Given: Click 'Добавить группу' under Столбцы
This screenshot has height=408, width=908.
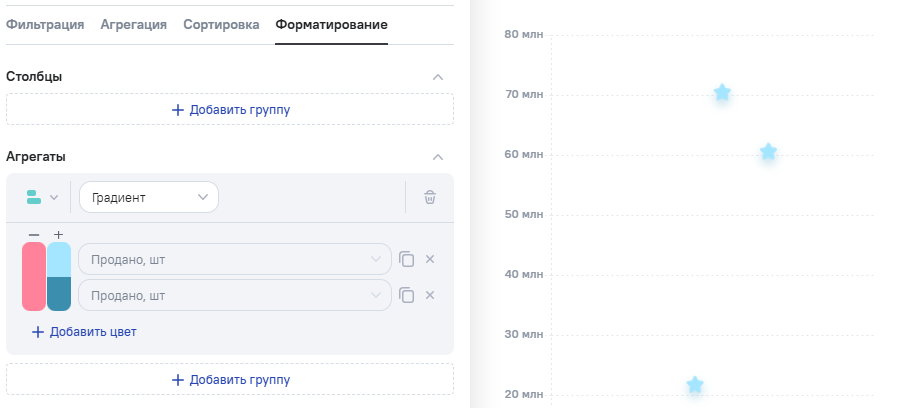Looking at the screenshot, I should click(x=230, y=109).
